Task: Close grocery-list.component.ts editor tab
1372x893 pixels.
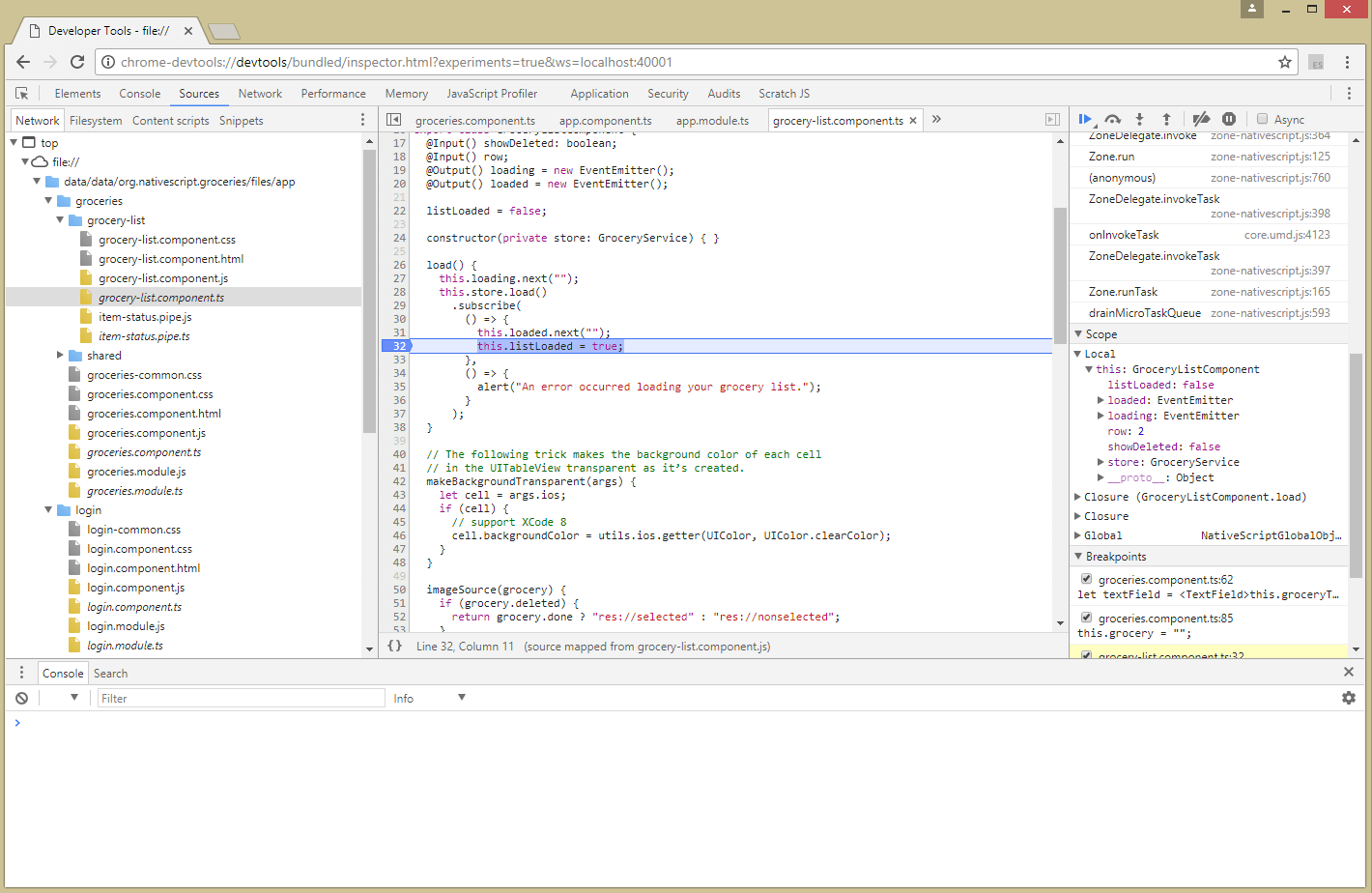Action: 913,121
